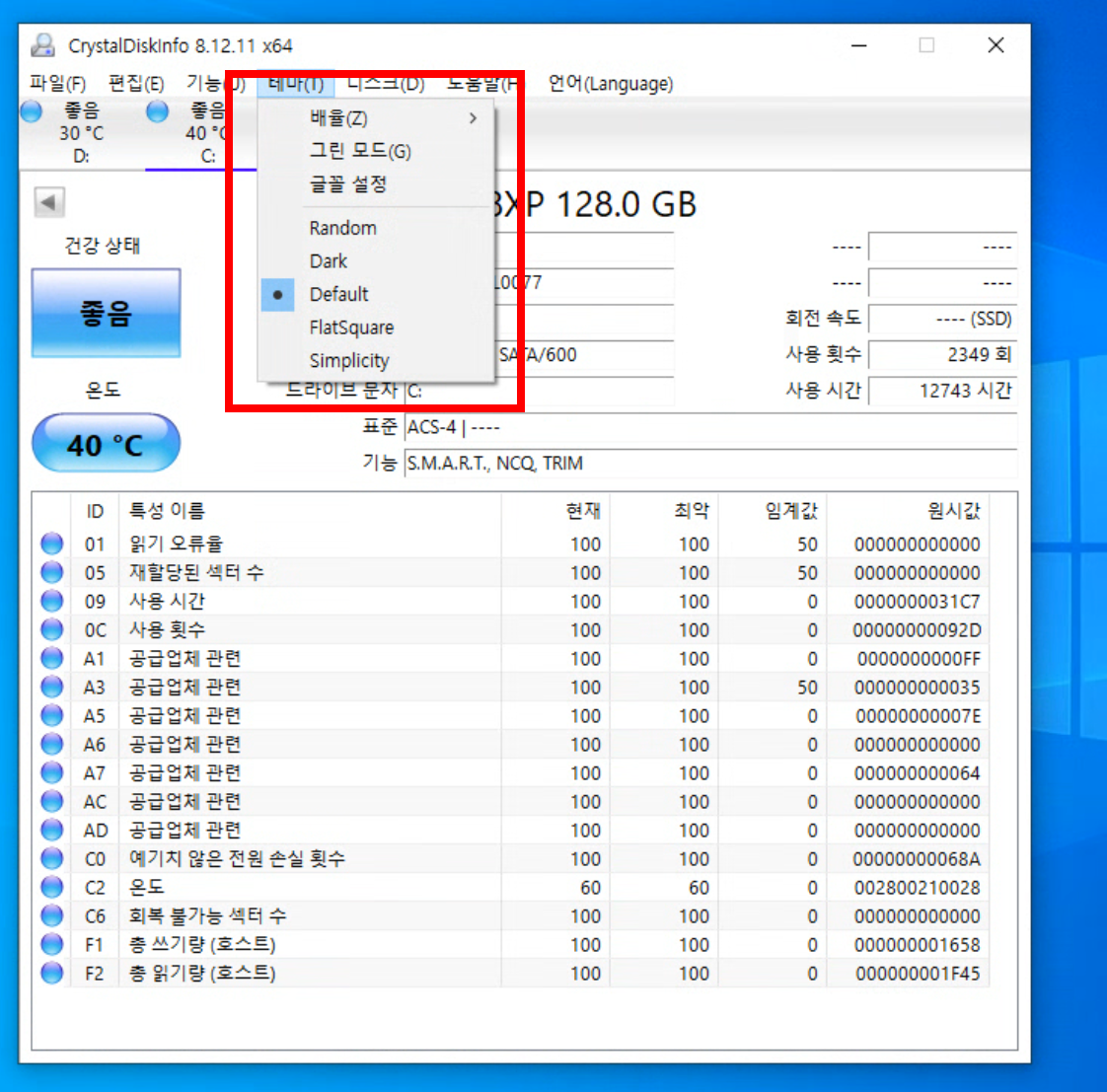Open the 편집(E) menu

click(x=135, y=83)
